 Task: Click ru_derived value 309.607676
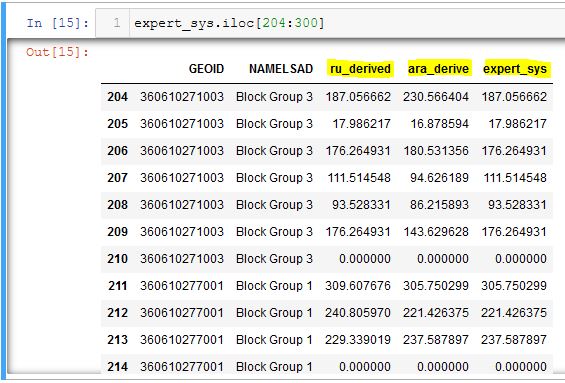[x=358, y=286]
